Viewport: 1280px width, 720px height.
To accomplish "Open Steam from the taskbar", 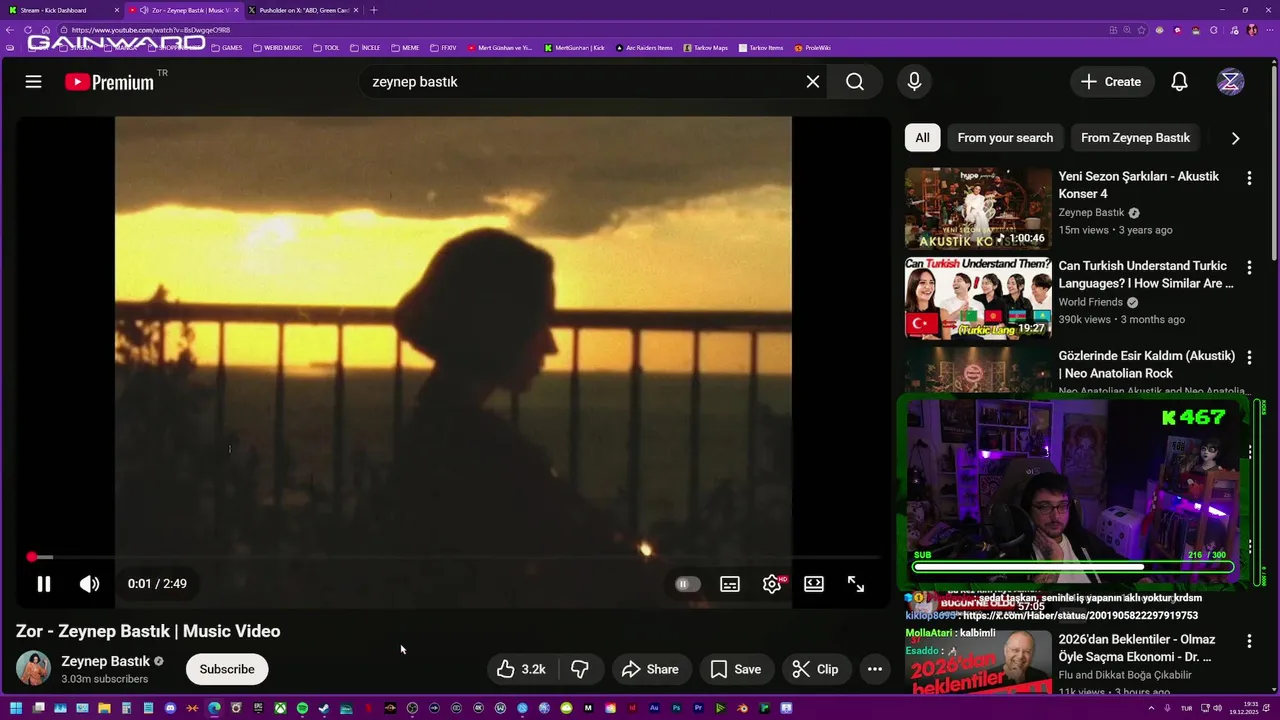I will 324,708.
